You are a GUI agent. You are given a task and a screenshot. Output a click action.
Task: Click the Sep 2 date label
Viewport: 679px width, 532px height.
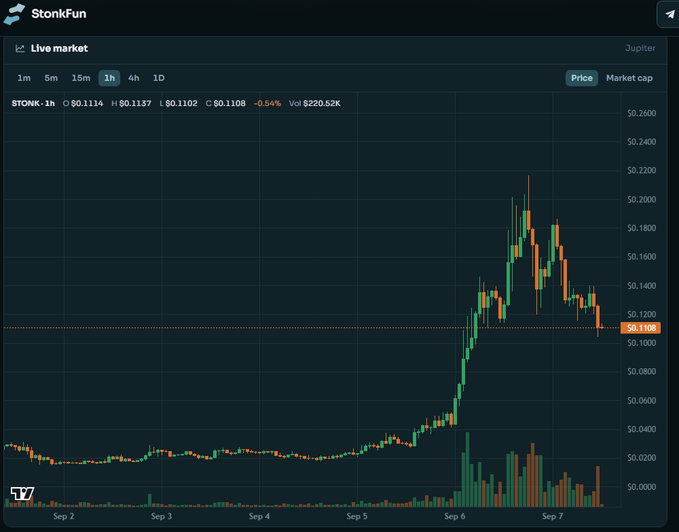pos(64,516)
